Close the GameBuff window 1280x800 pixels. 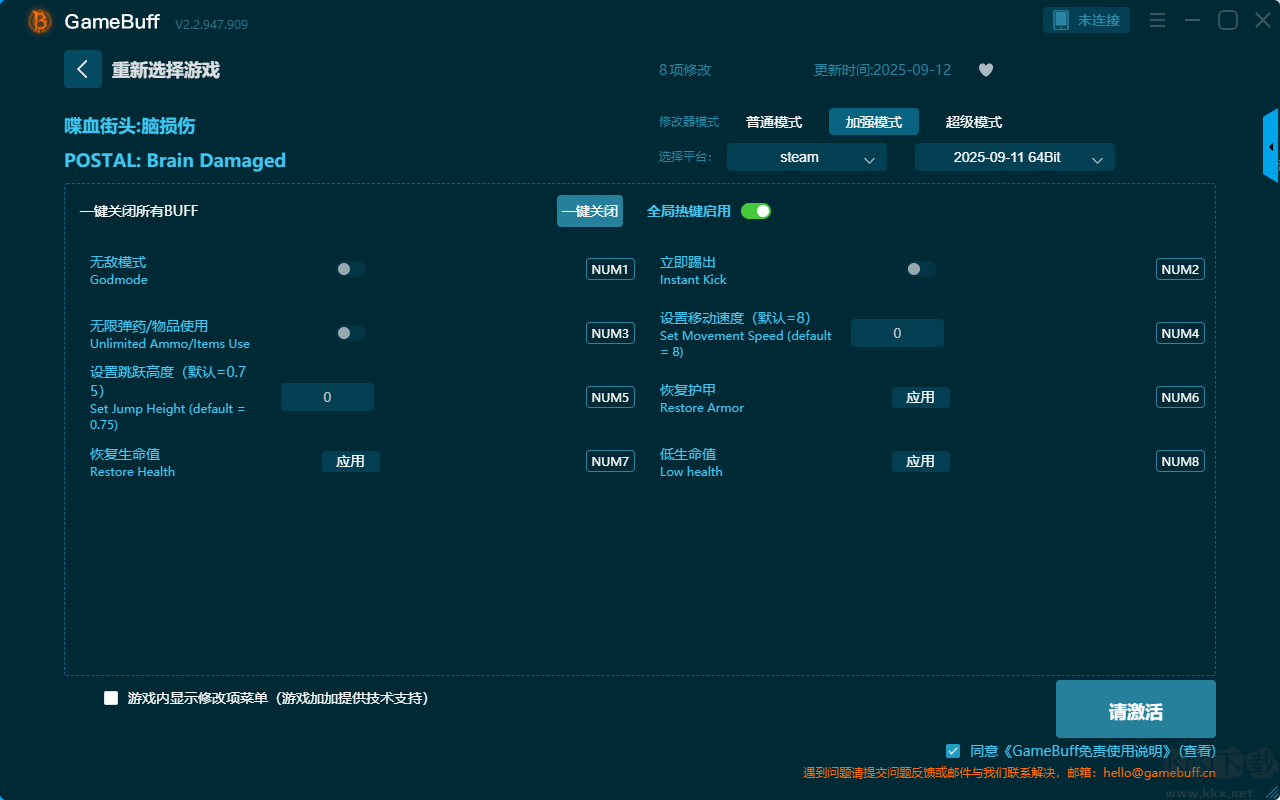point(1263,20)
